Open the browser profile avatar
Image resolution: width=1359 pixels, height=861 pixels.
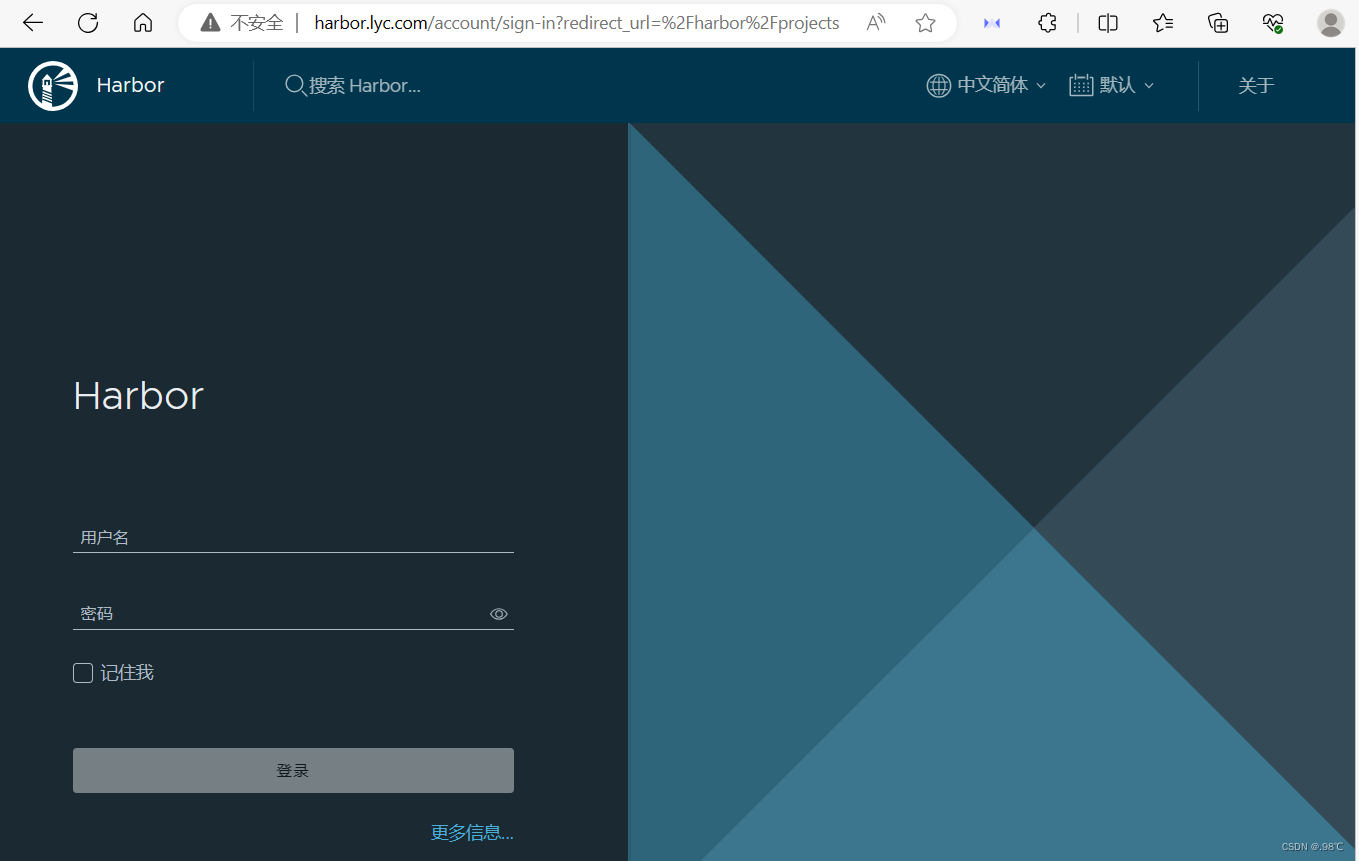[x=1330, y=23]
